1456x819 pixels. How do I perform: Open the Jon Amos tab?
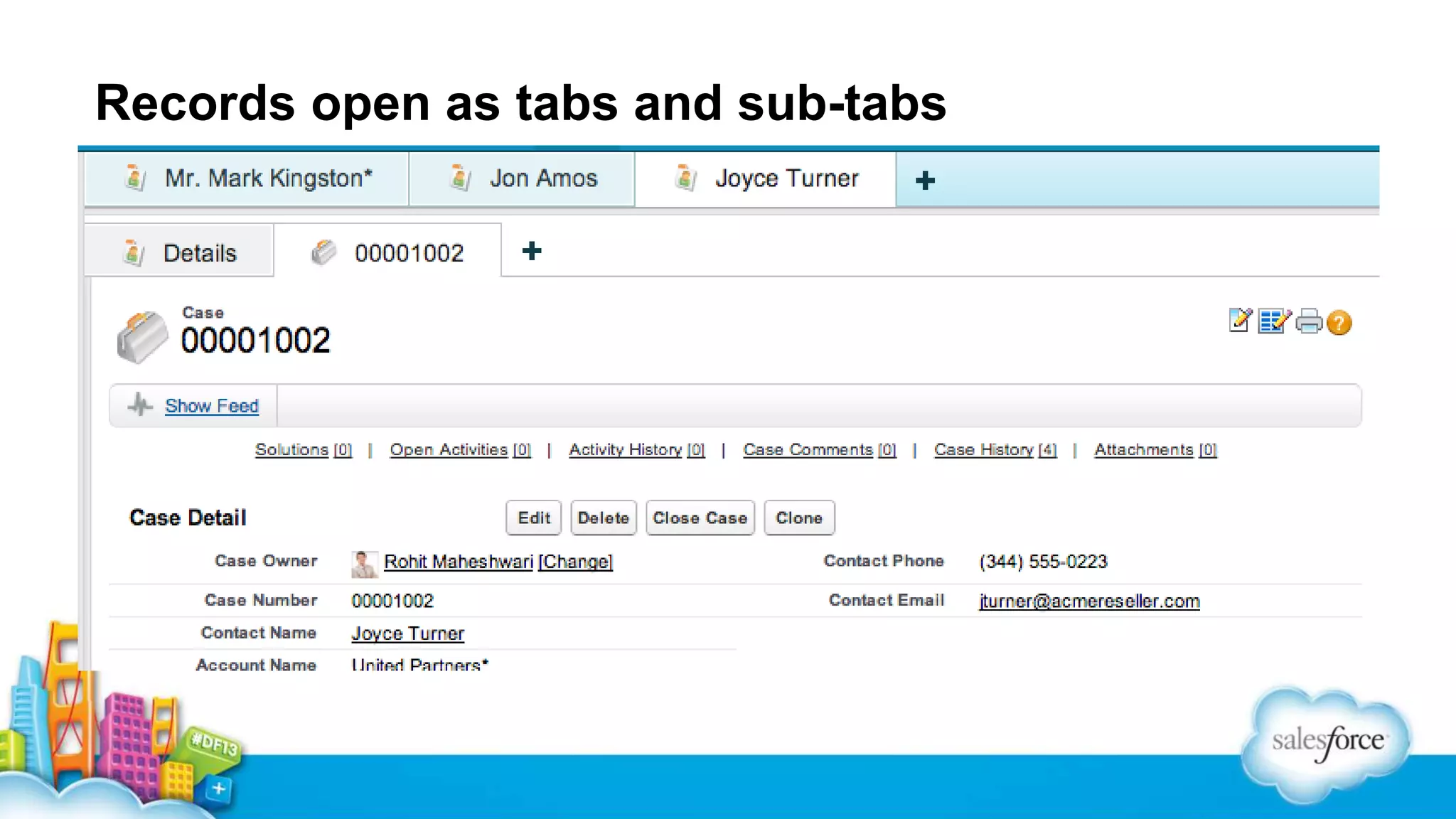(522, 178)
